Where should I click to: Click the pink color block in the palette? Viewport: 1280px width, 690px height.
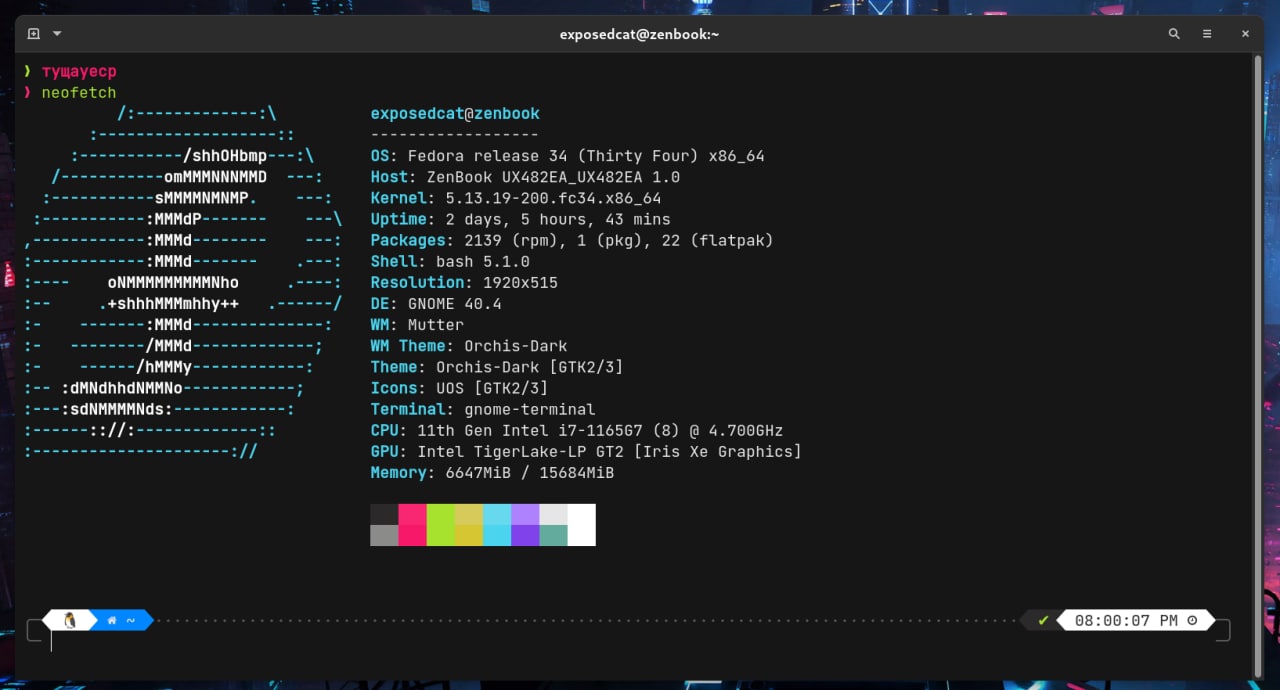pyautogui.click(x=413, y=525)
